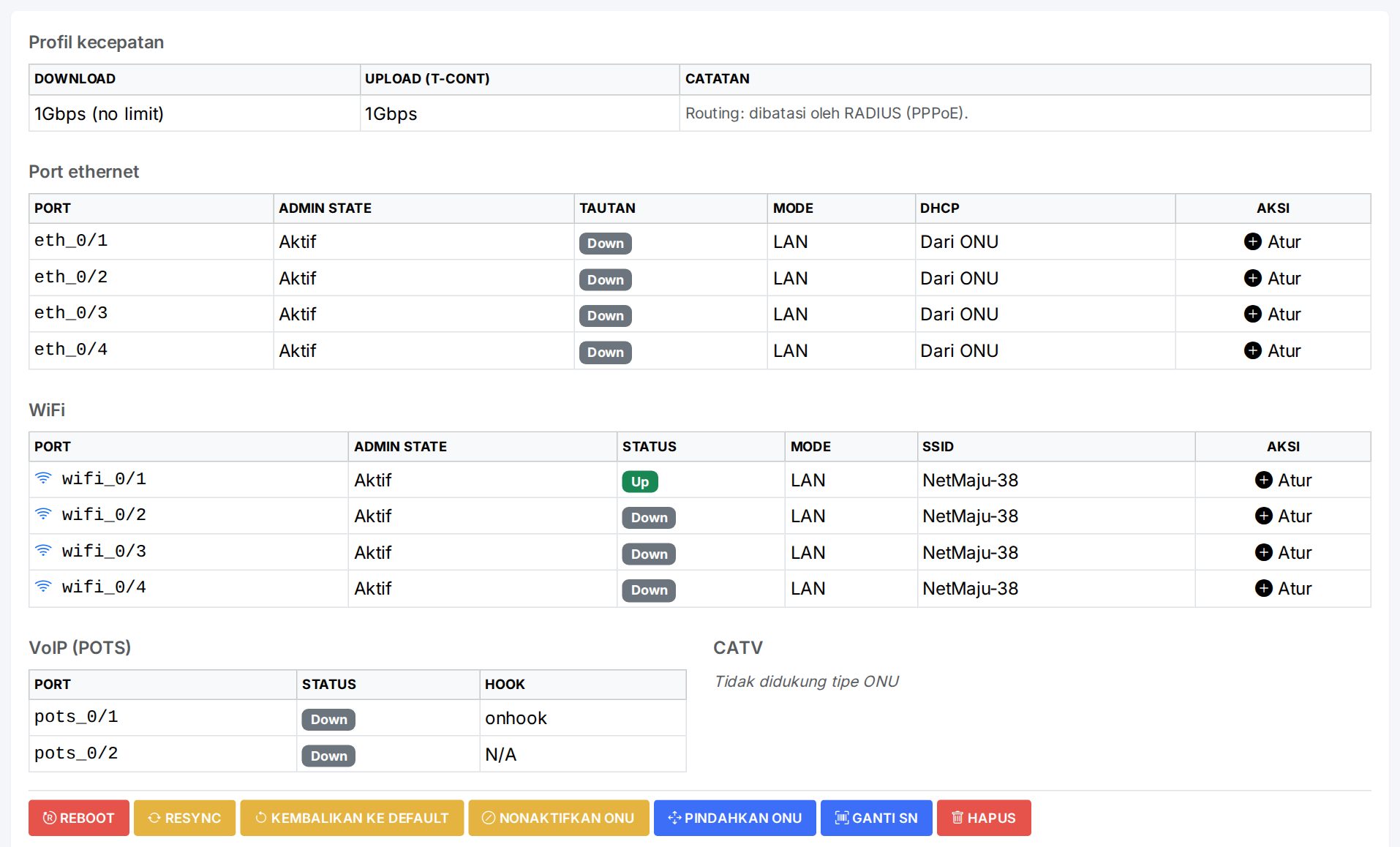1400x847 pixels.
Task: Click the plus icon in the eth_0/2 row
Action: [x=1252, y=278]
